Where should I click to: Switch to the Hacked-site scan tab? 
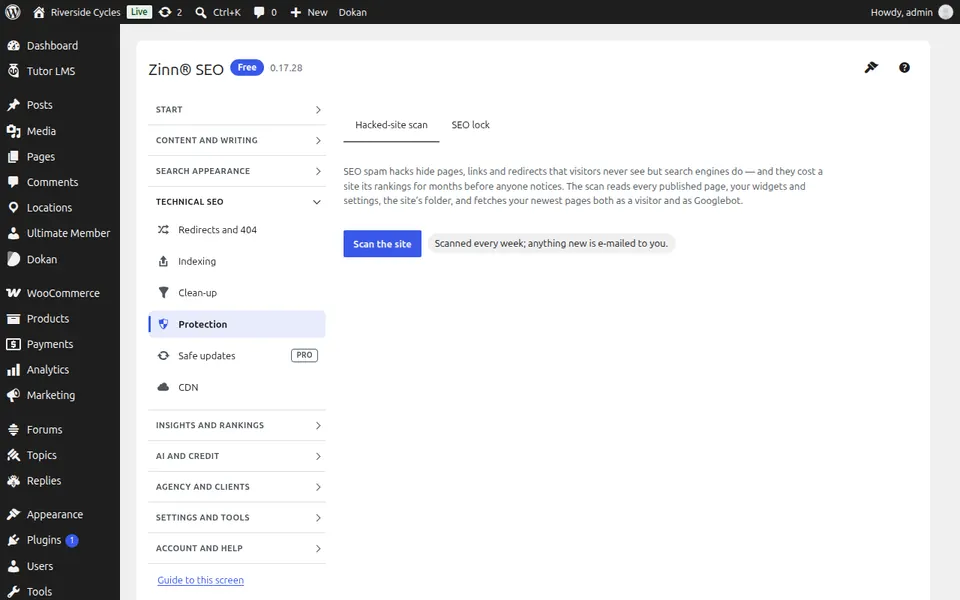coord(391,125)
